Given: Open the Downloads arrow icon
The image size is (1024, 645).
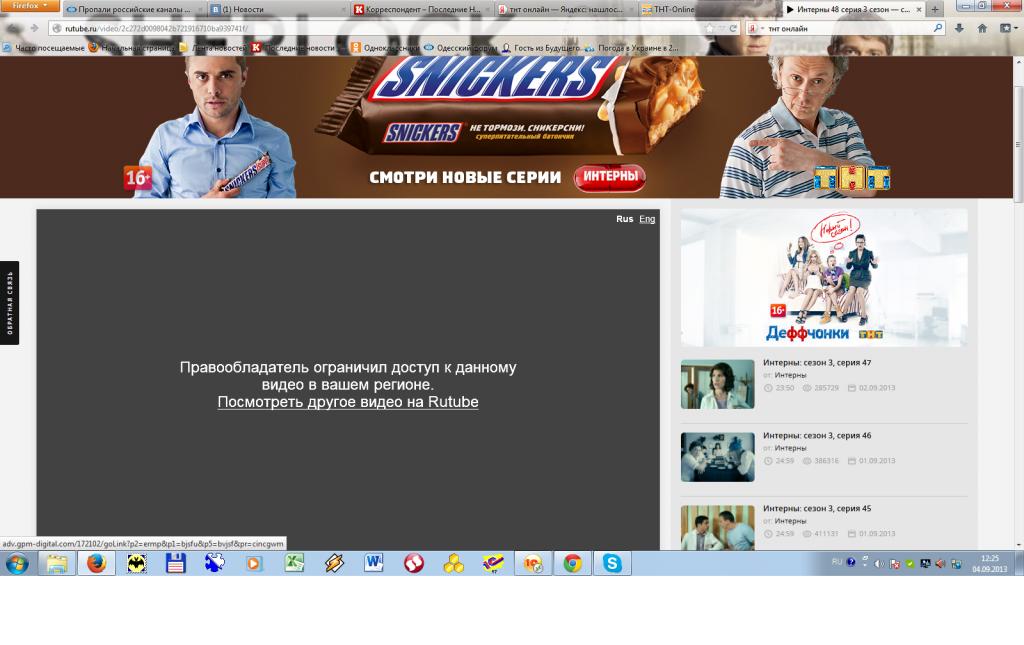Looking at the screenshot, I should pos(959,28).
